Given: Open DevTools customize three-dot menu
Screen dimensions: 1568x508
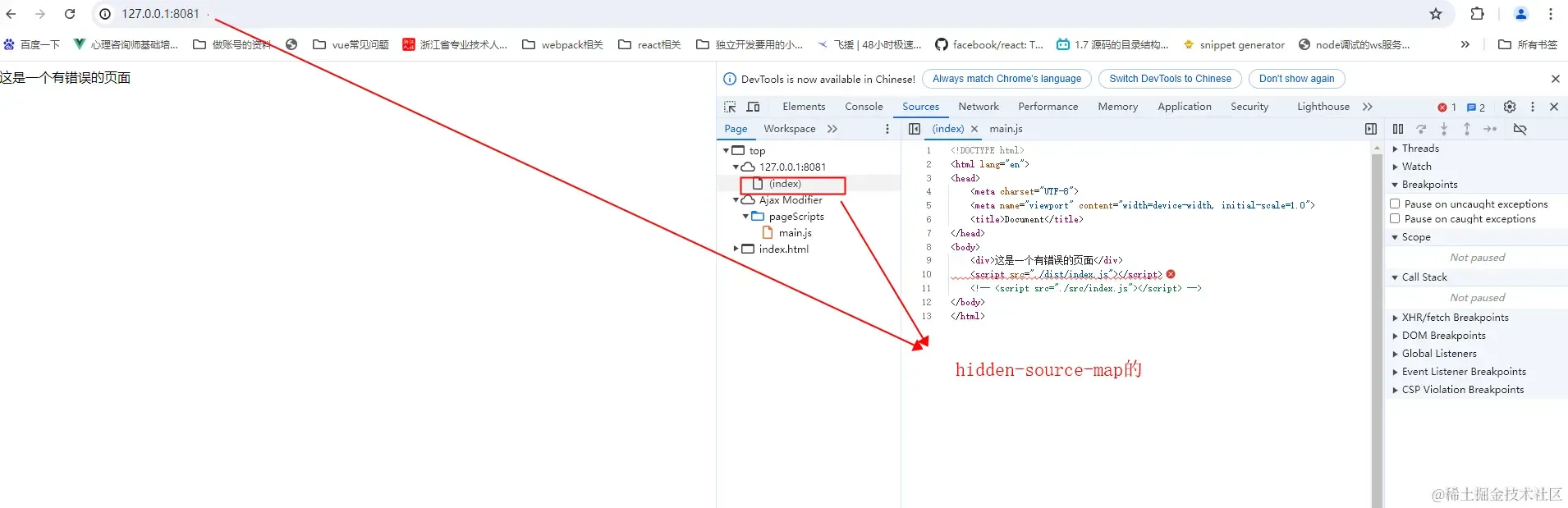Looking at the screenshot, I should pos(1533,107).
